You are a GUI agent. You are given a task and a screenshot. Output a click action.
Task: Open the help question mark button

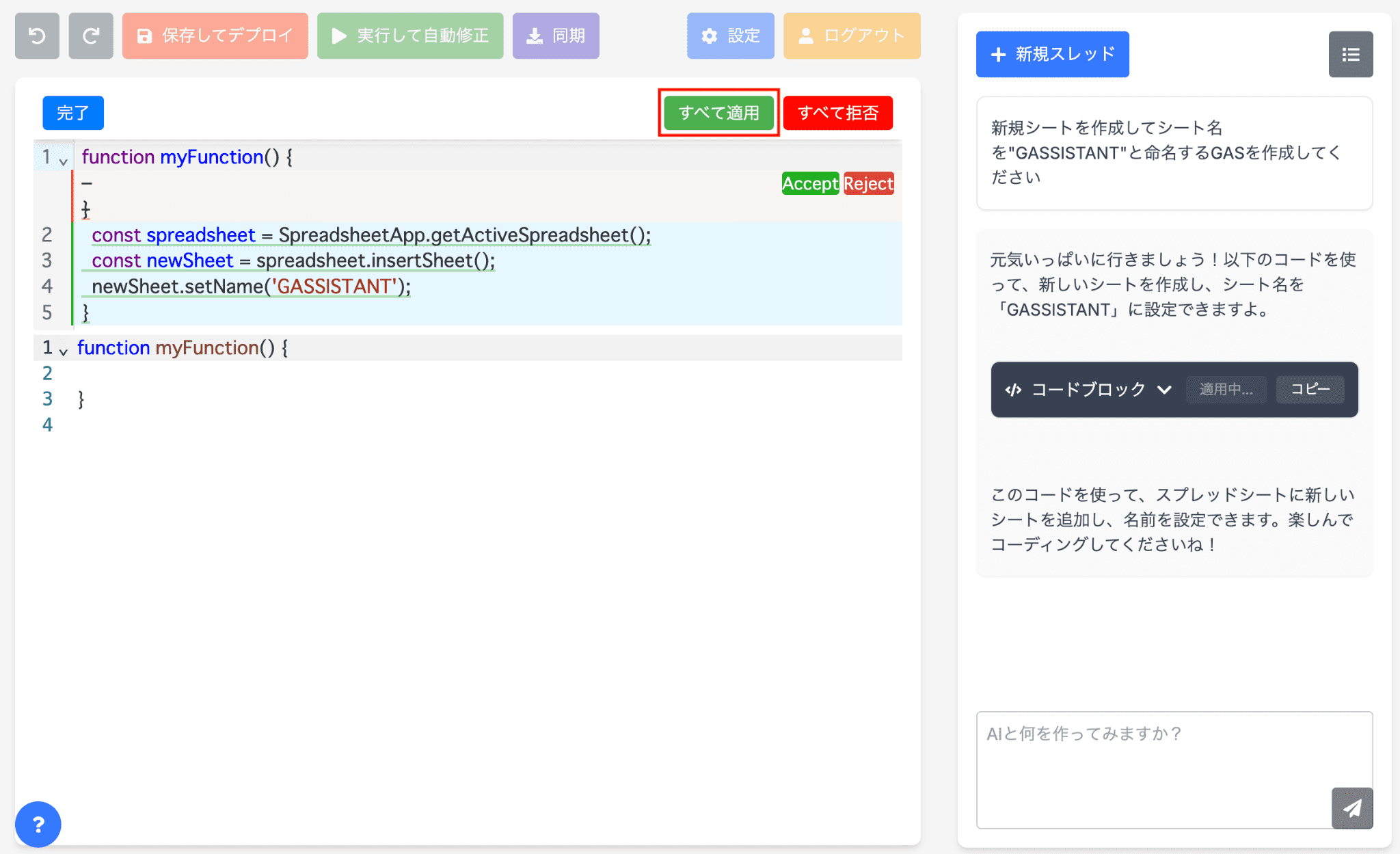tap(38, 825)
